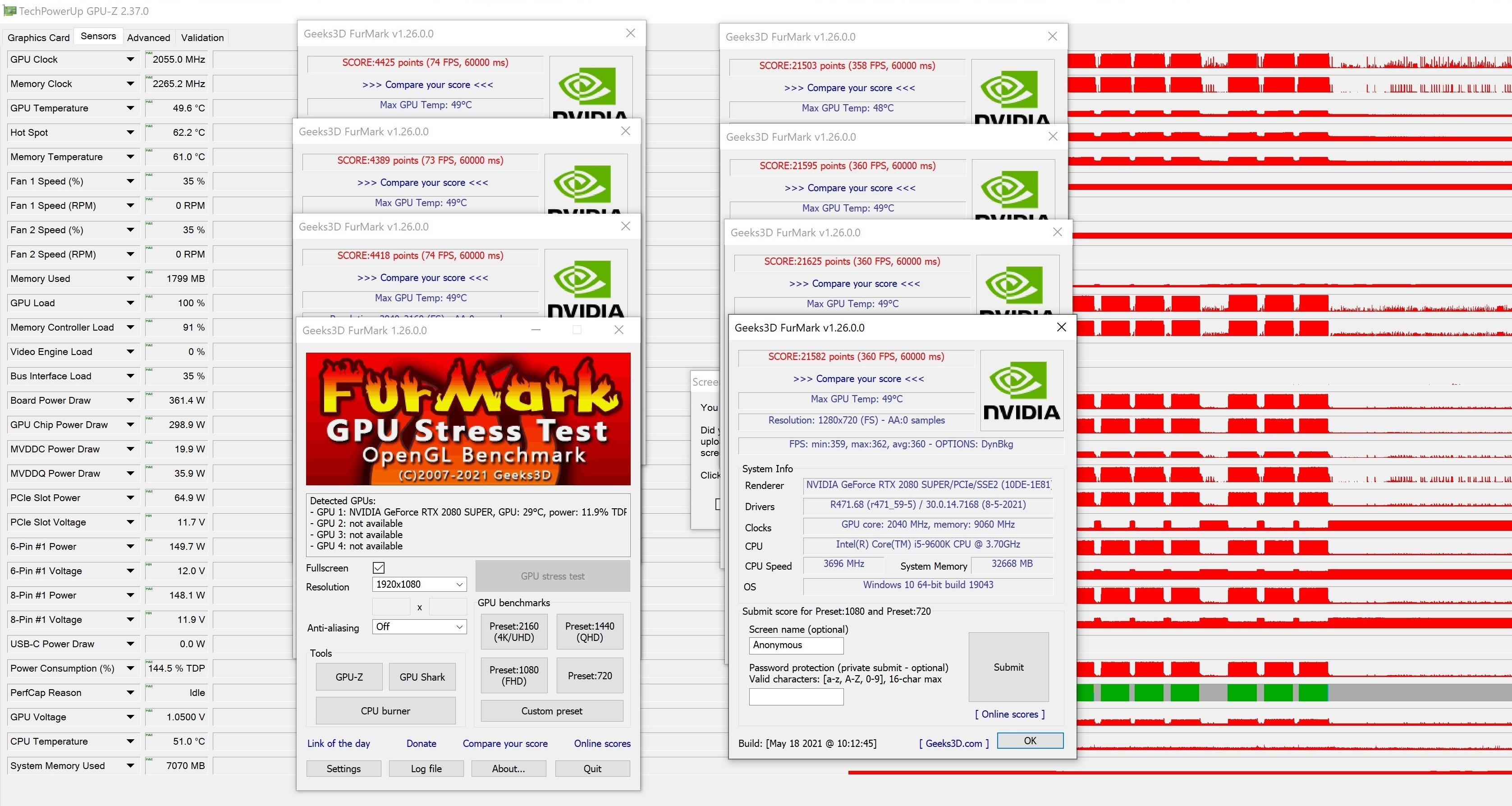Launch CPU burner tool
This screenshot has width=1512, height=806.
click(385, 711)
